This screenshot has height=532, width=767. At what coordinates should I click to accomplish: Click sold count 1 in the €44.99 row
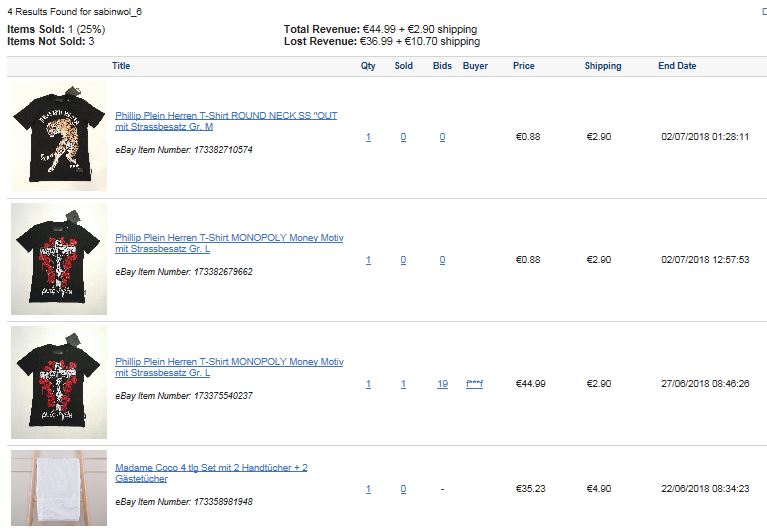coord(403,384)
